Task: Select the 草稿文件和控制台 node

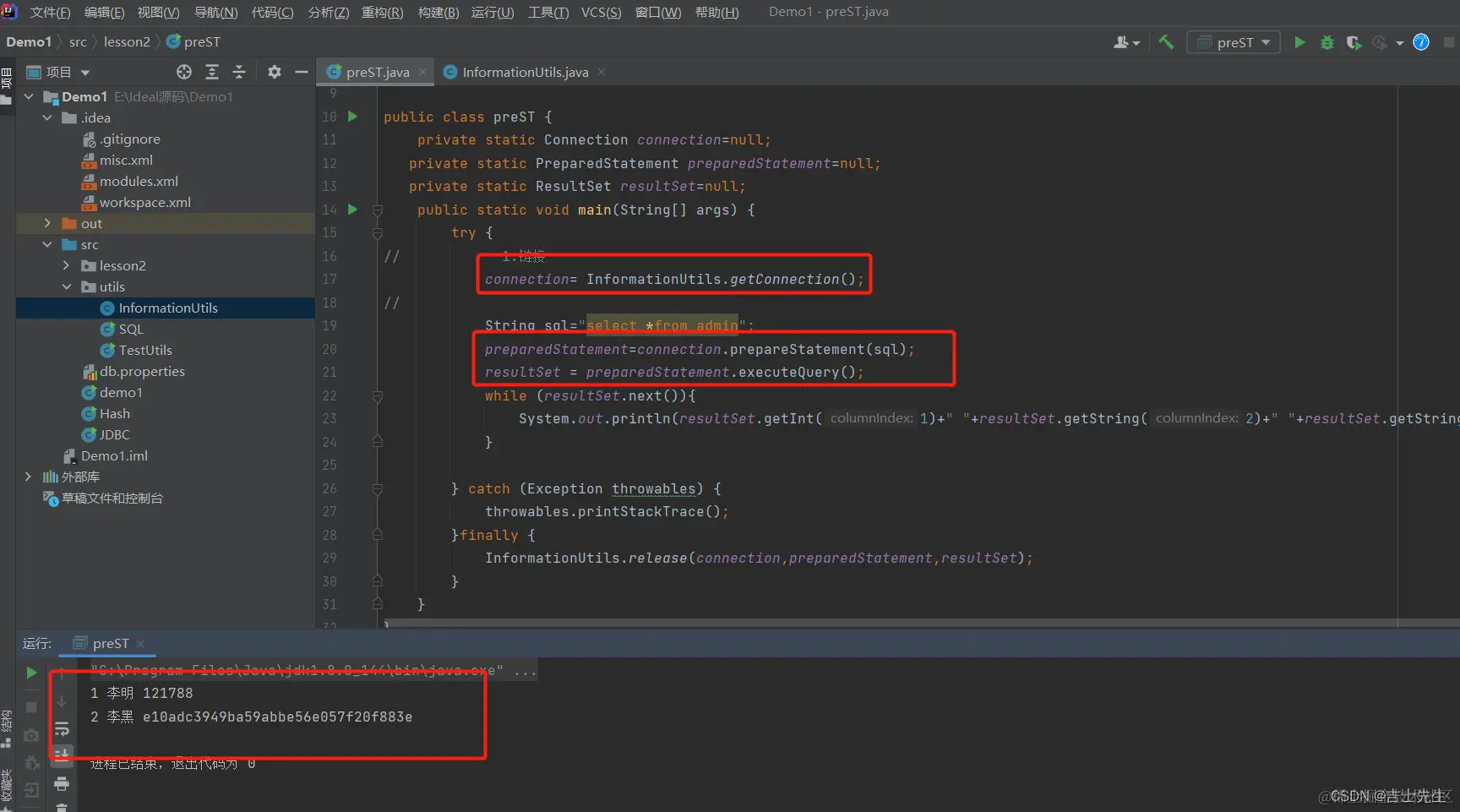Action: (112, 499)
